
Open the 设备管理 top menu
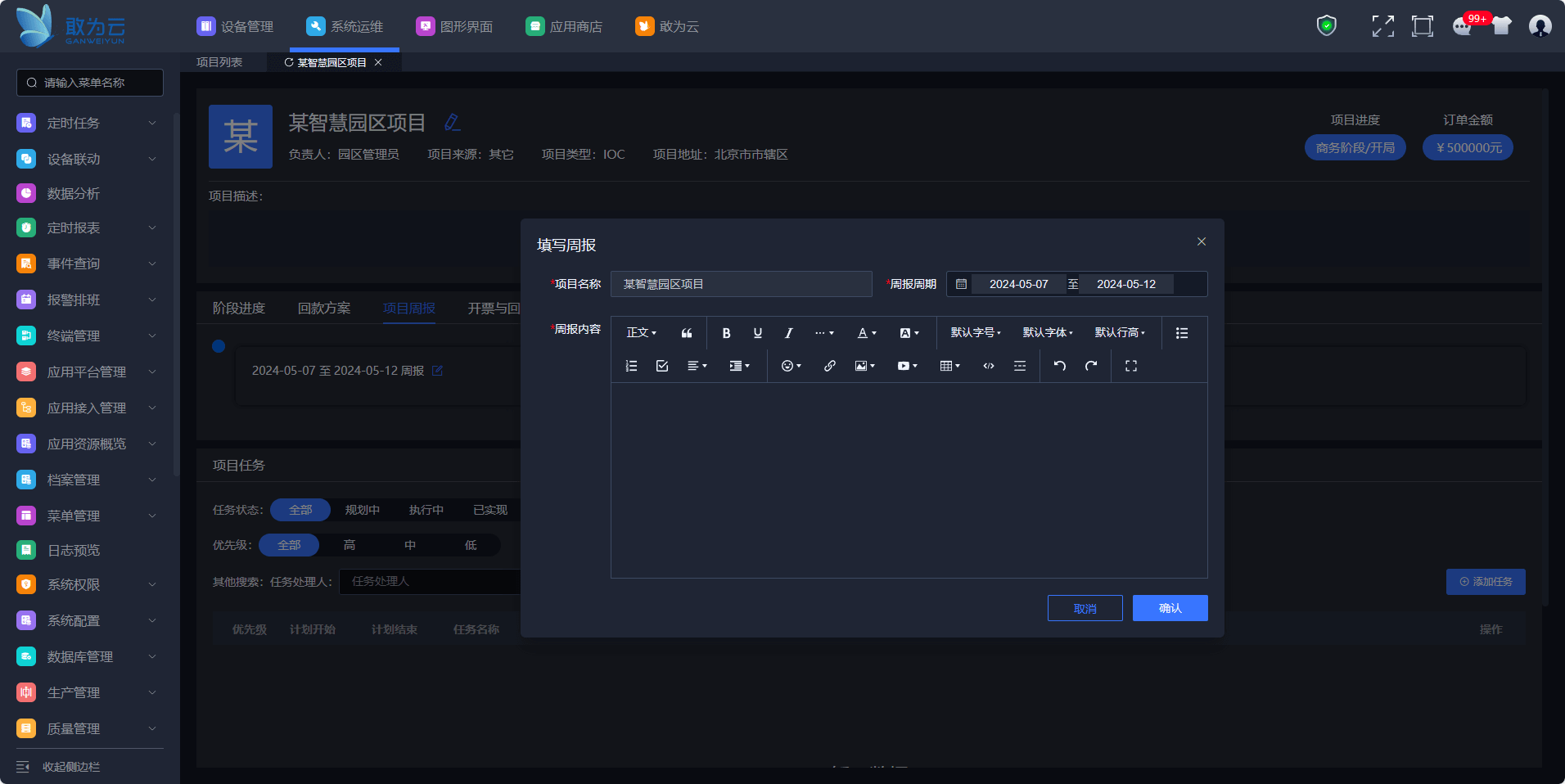pyautogui.click(x=236, y=27)
